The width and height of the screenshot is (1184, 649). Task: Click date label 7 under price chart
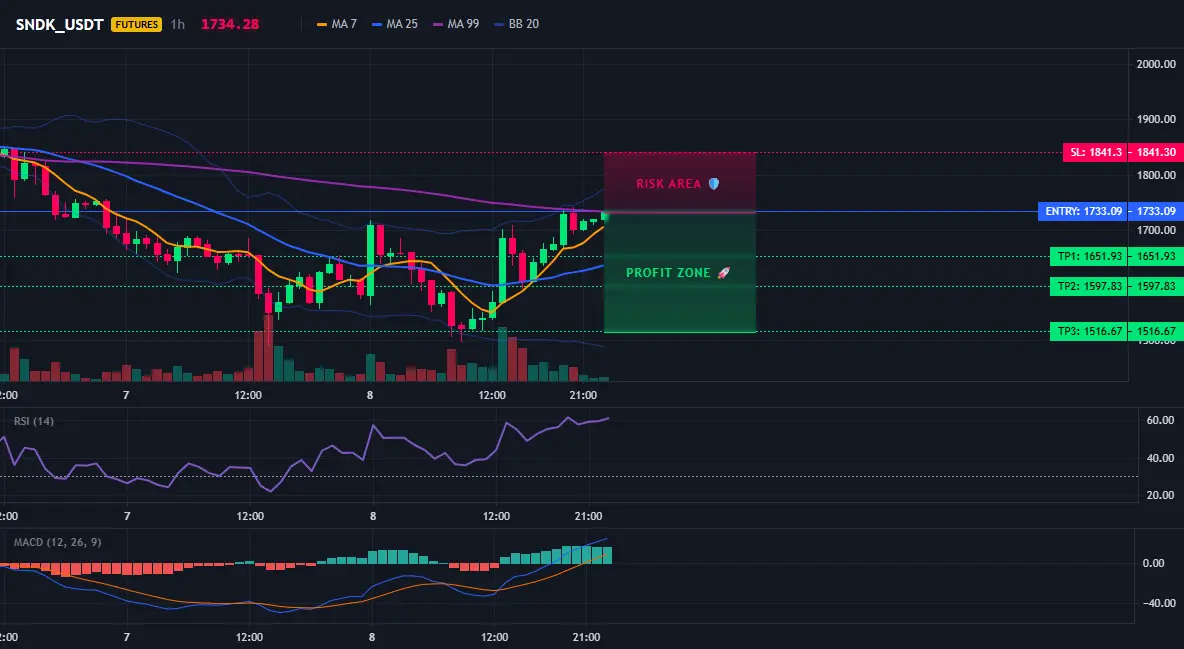(x=126, y=395)
